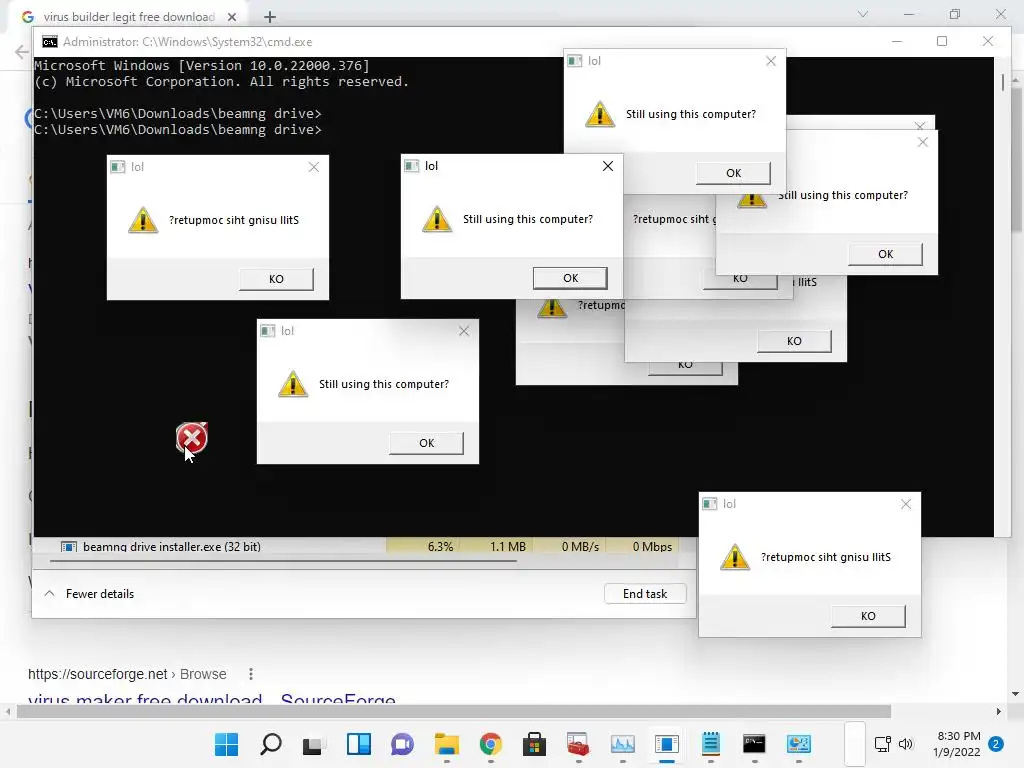Click End task in Task Manager
The width and height of the screenshot is (1024, 768).
[645, 594]
